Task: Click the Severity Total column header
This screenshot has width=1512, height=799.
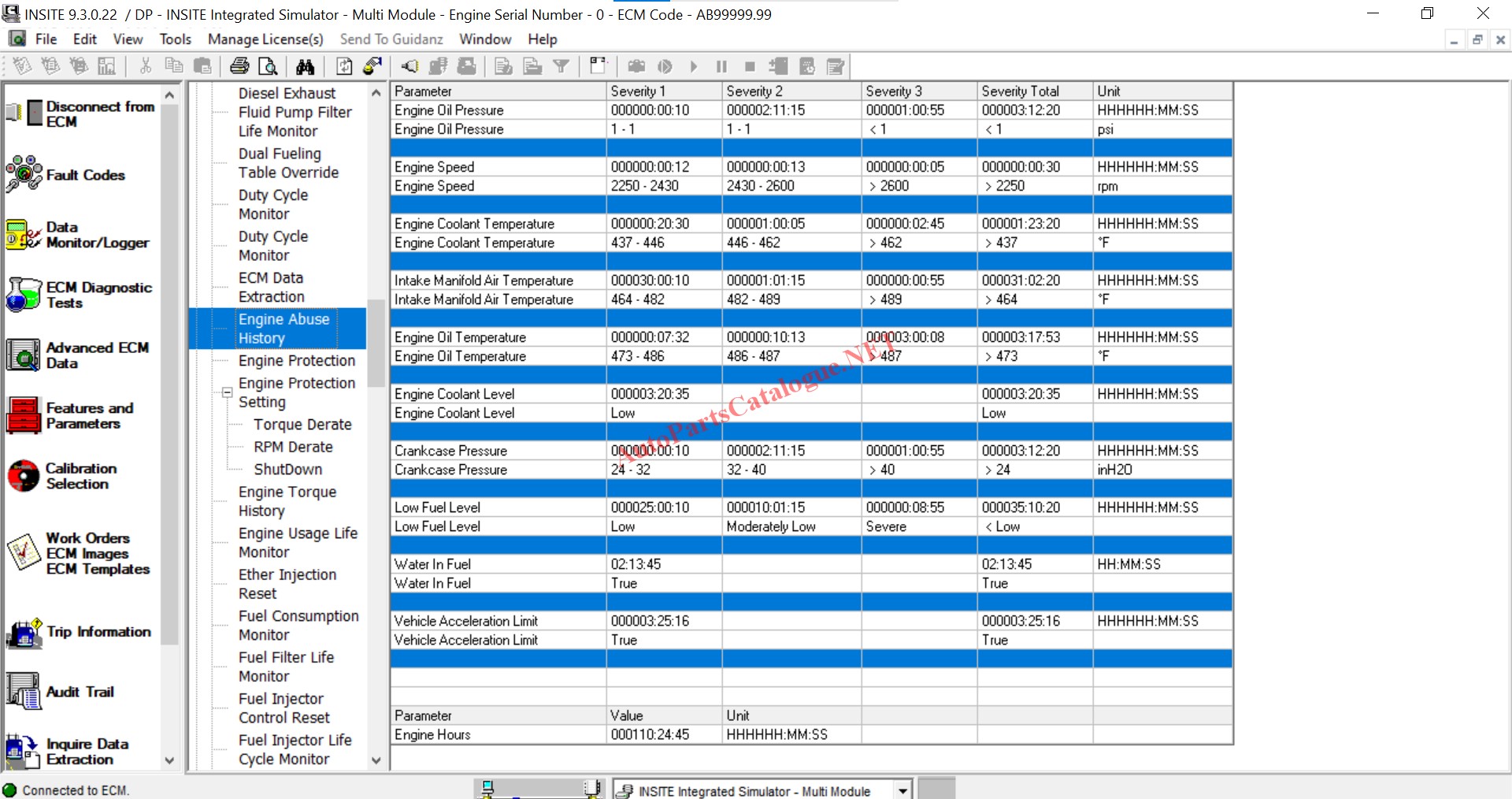Action: (x=1020, y=91)
